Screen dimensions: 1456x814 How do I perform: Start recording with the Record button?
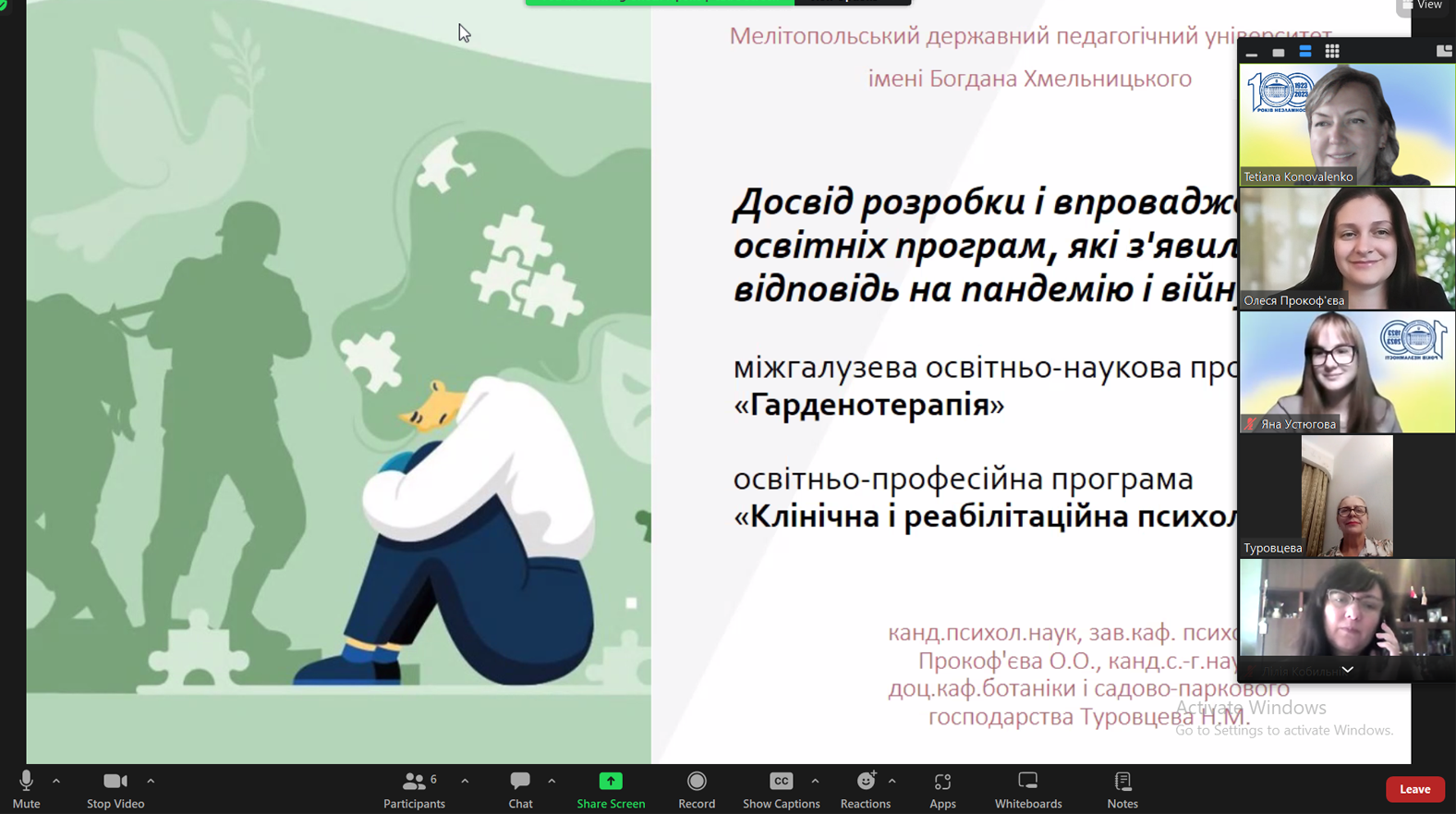[x=697, y=789]
